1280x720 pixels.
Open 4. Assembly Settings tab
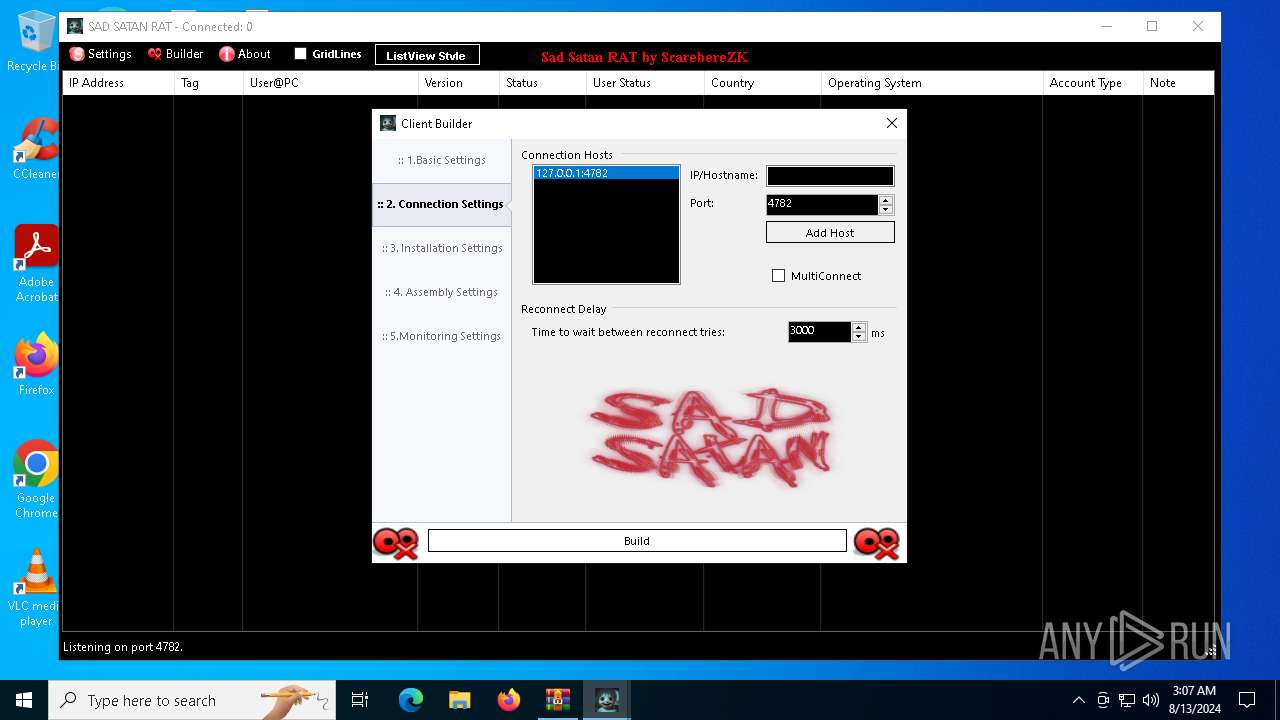441,292
